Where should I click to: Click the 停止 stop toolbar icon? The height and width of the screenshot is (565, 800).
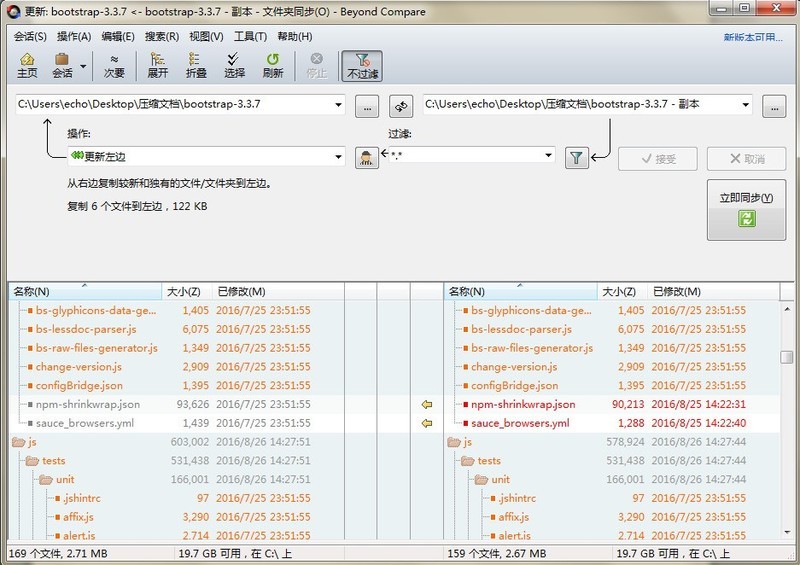(x=316, y=65)
